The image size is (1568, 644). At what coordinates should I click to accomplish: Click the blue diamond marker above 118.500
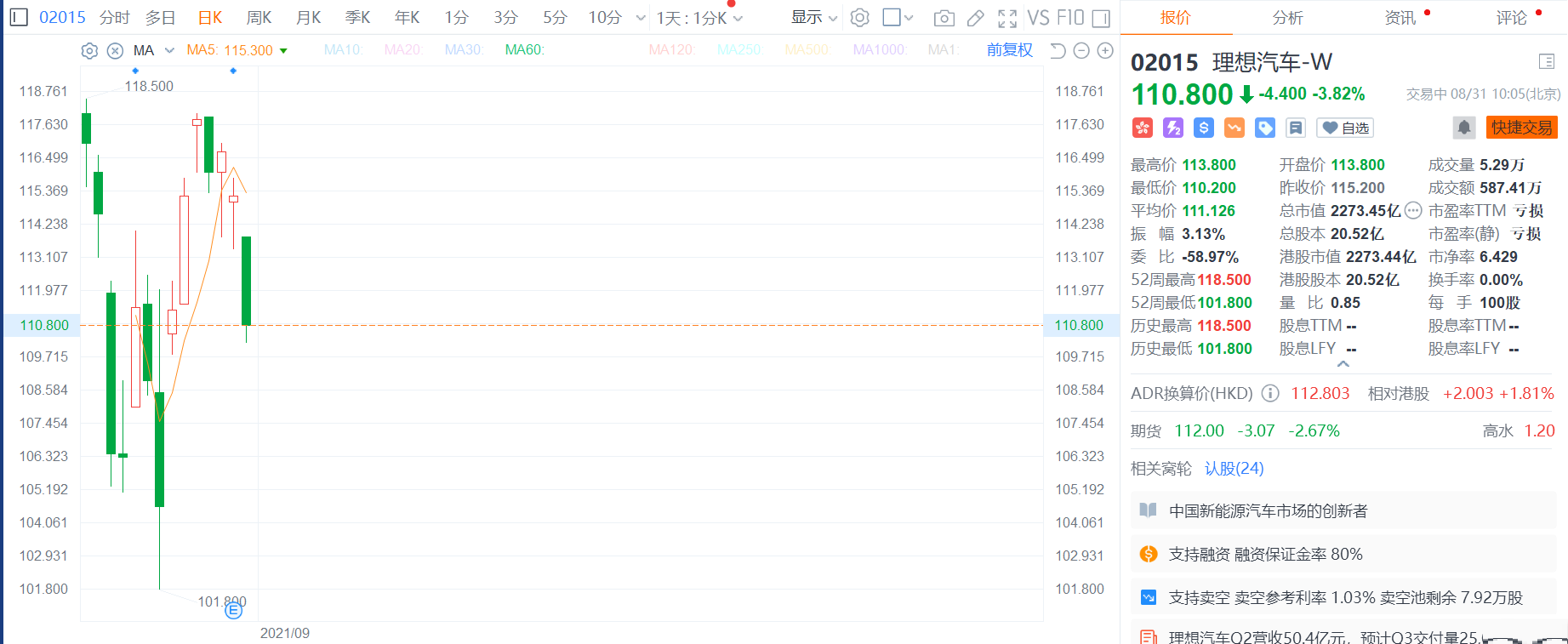click(x=135, y=71)
